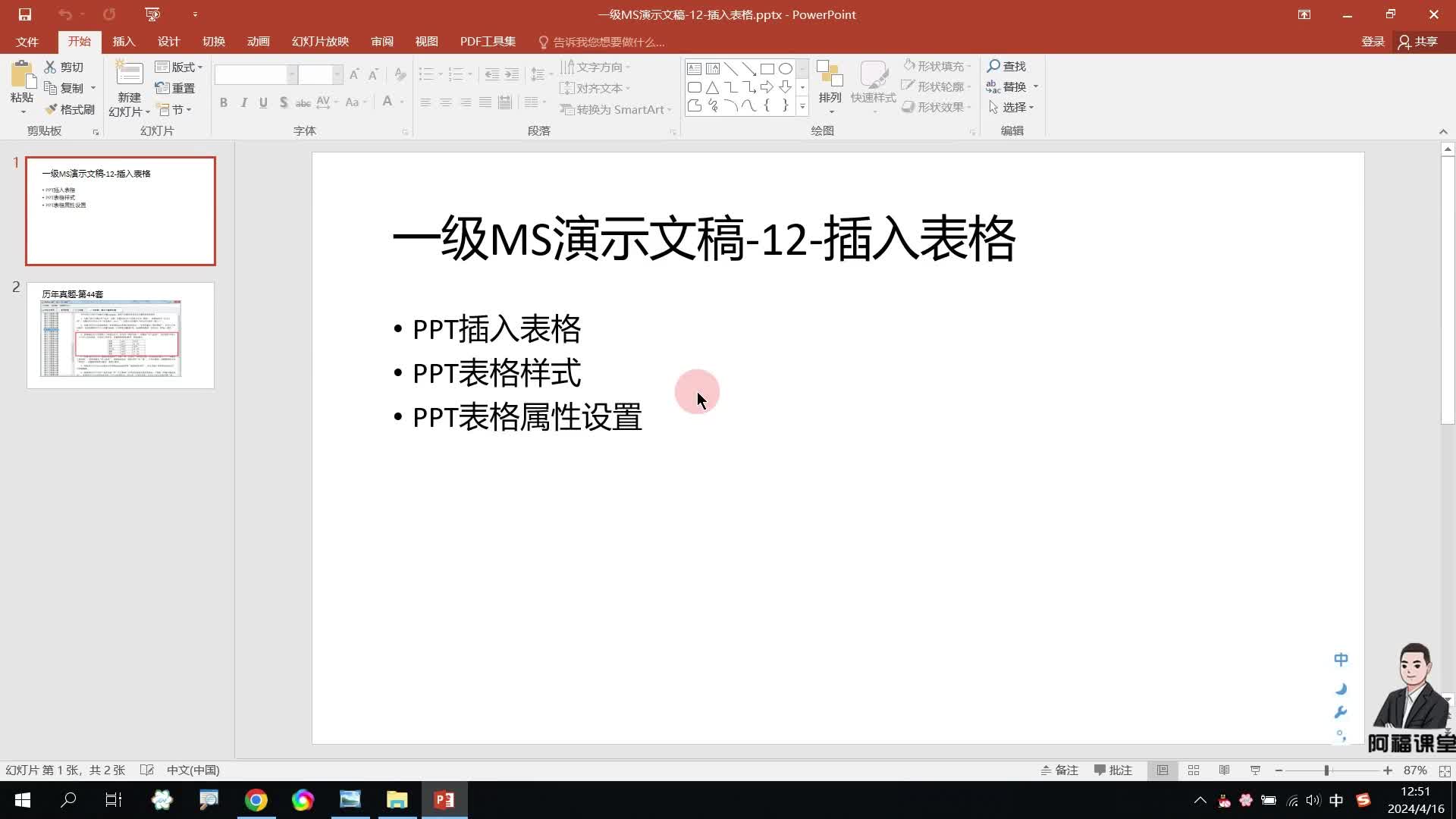Select the triangle shape in shapes gallery

coord(712,87)
